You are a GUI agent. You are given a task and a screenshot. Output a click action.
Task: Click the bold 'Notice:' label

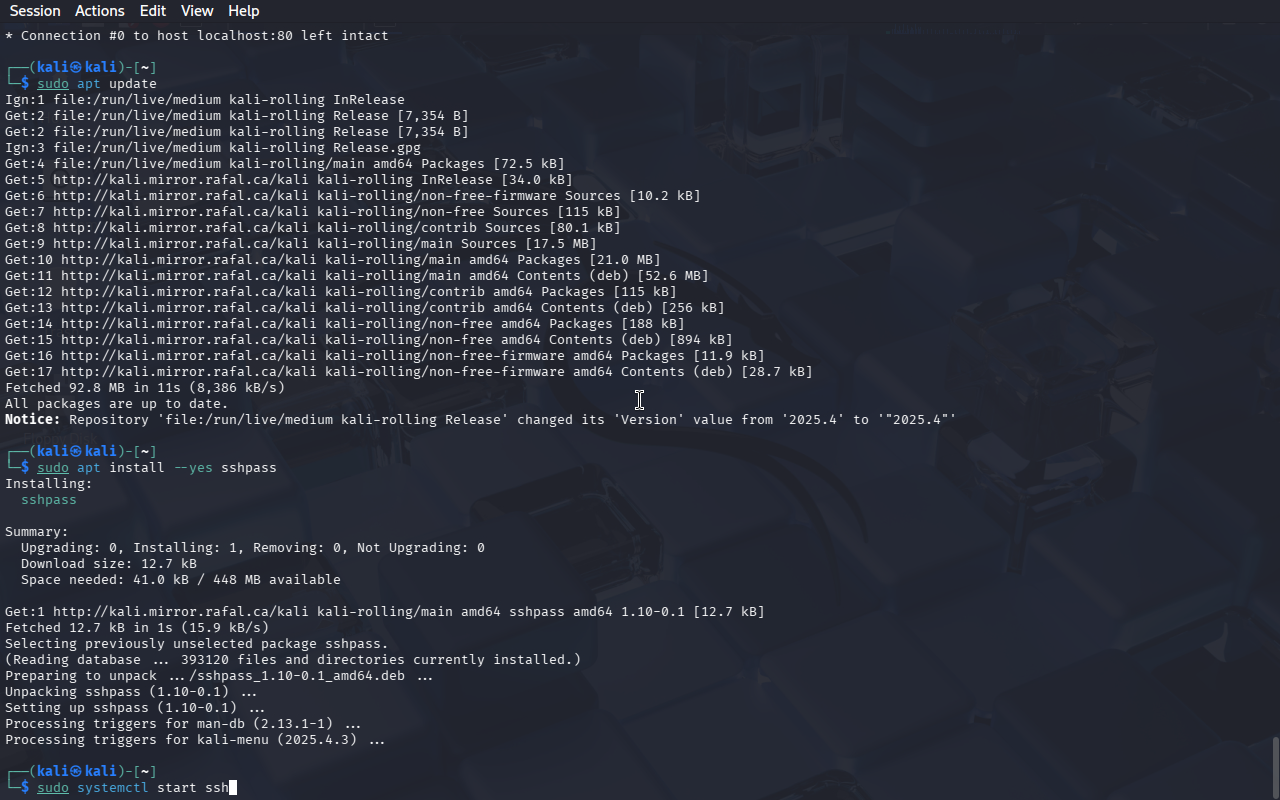click(32, 420)
